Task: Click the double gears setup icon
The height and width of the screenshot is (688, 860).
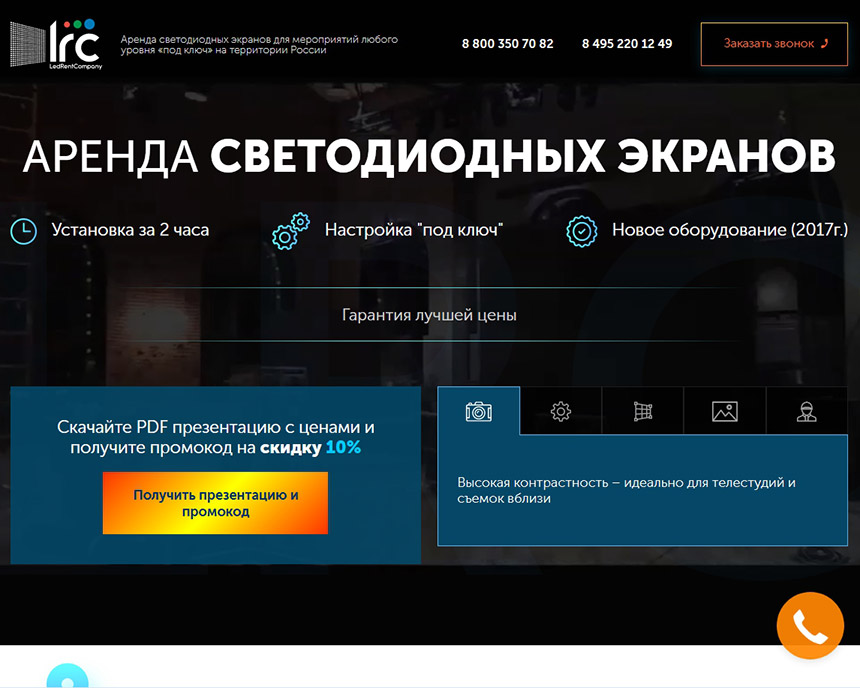Action: 291,230
